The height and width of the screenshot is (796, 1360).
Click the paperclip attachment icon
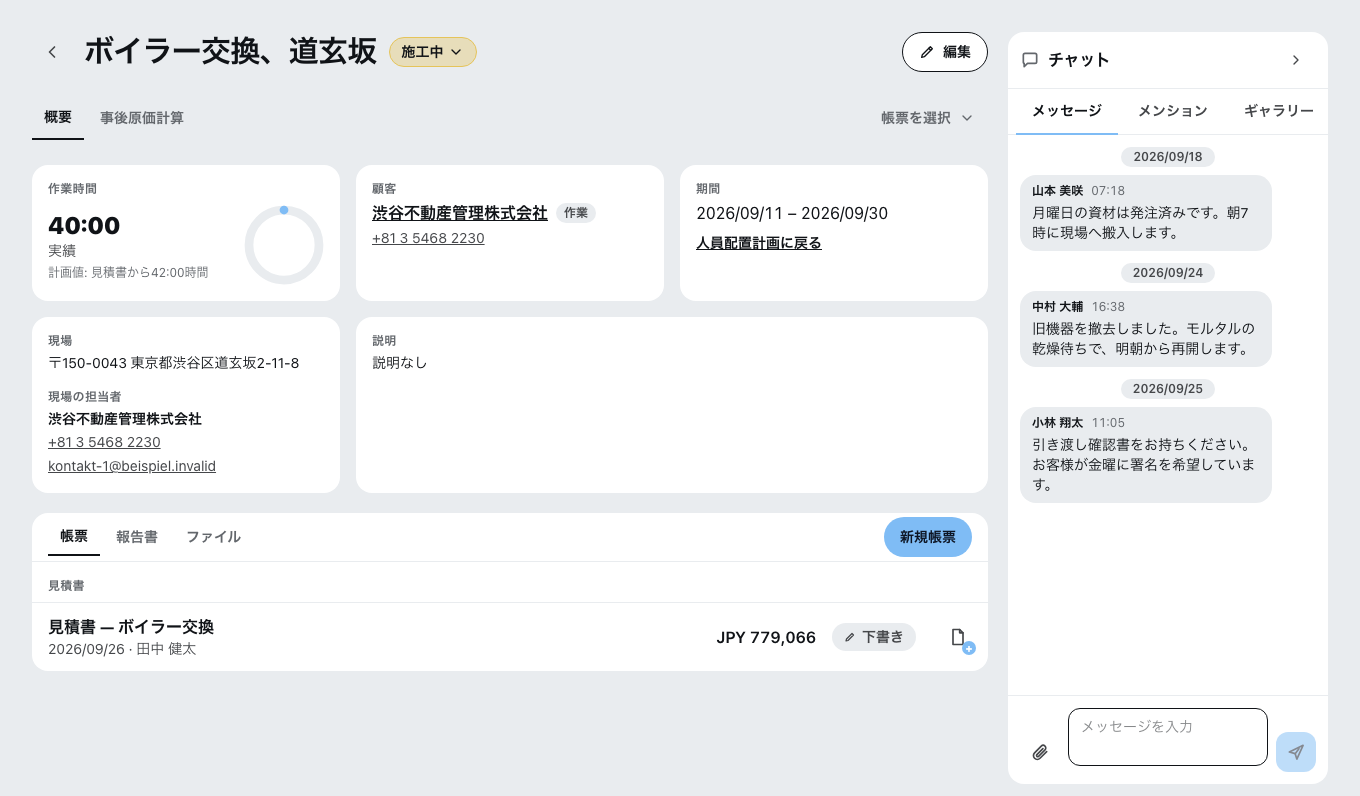point(1040,752)
